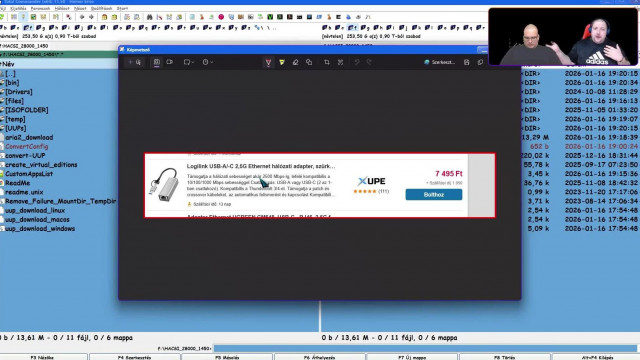The height and width of the screenshot is (360, 640).
Task: Open the snip shape dropdown
Action: 189,62
